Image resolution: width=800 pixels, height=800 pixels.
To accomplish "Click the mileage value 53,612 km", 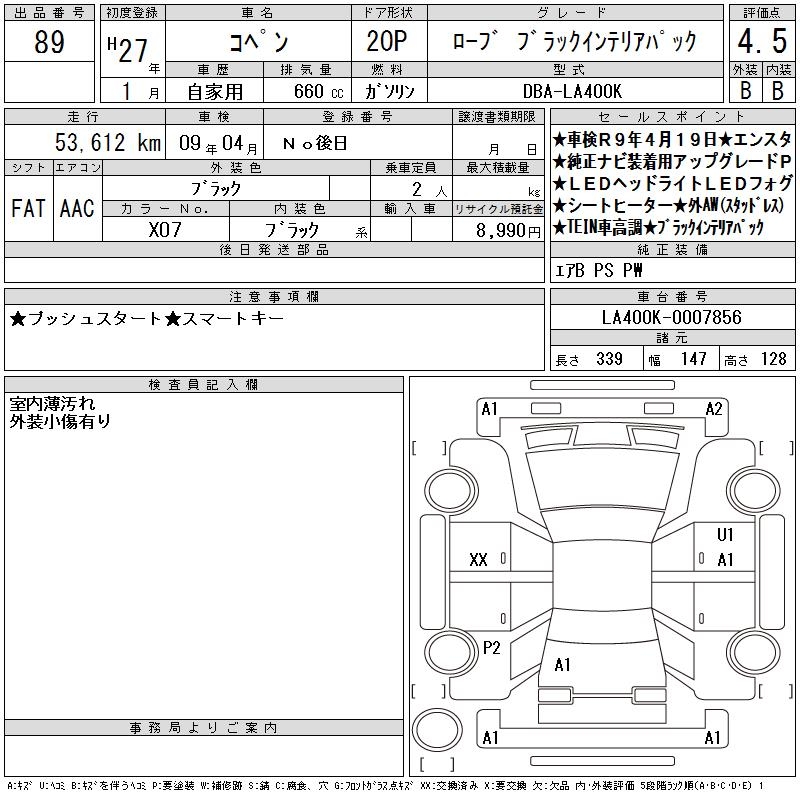I will 108,142.
